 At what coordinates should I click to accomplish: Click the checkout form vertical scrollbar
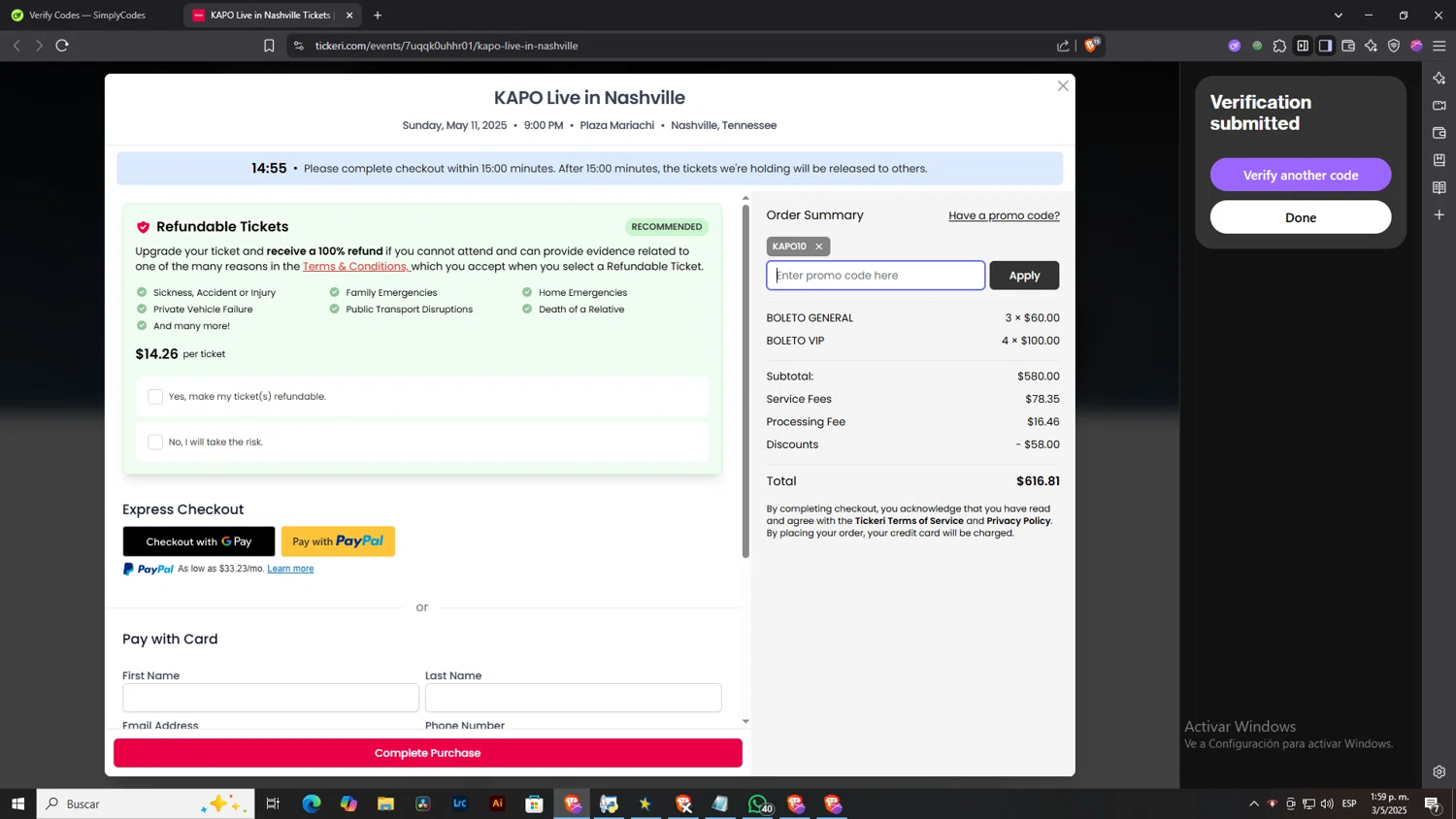pos(745,381)
